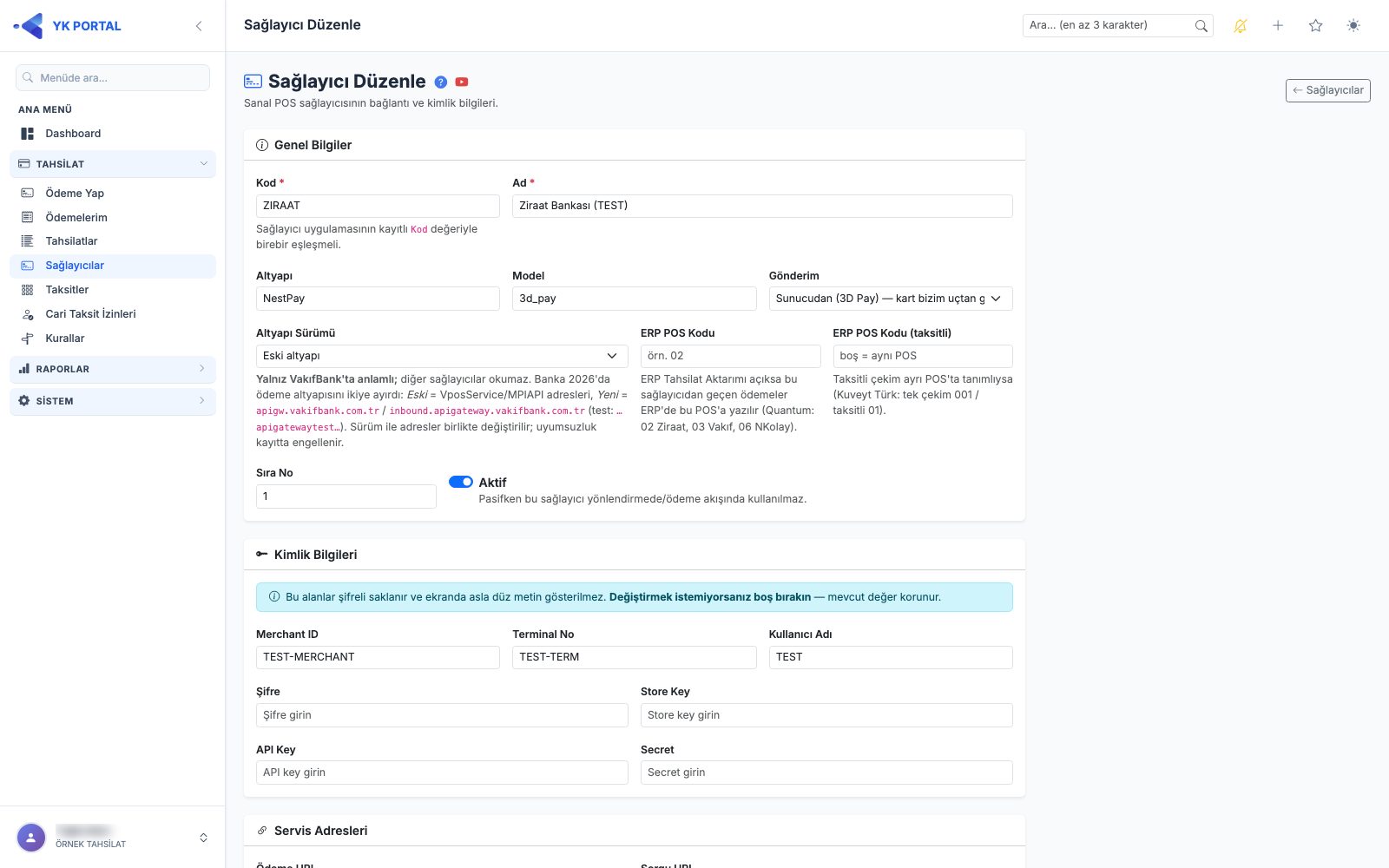Viewport: 1389px width, 868px height.
Task: Open Cari Taksit İzinleri link
Action: (x=113, y=314)
